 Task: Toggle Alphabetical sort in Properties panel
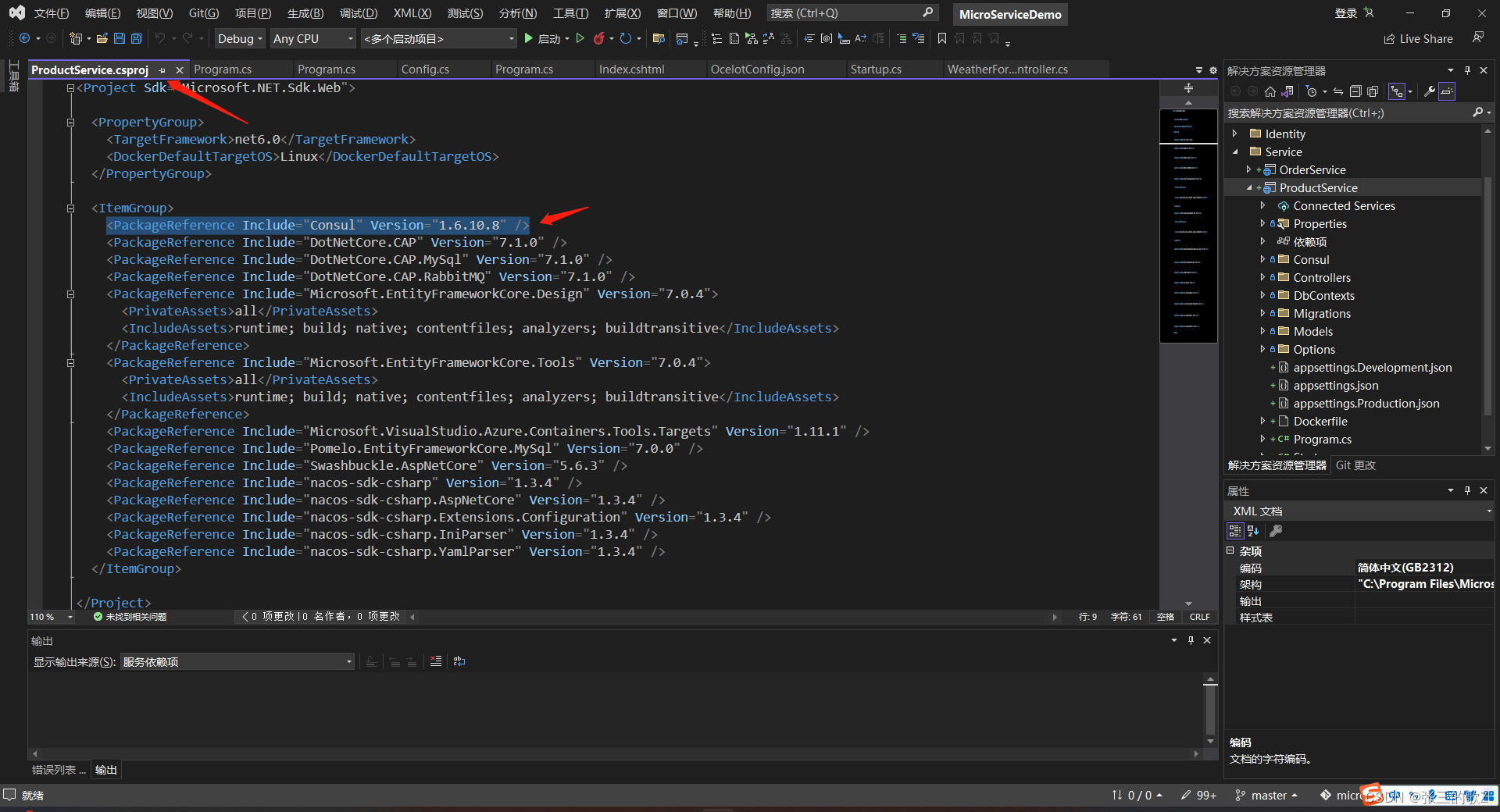[1253, 531]
